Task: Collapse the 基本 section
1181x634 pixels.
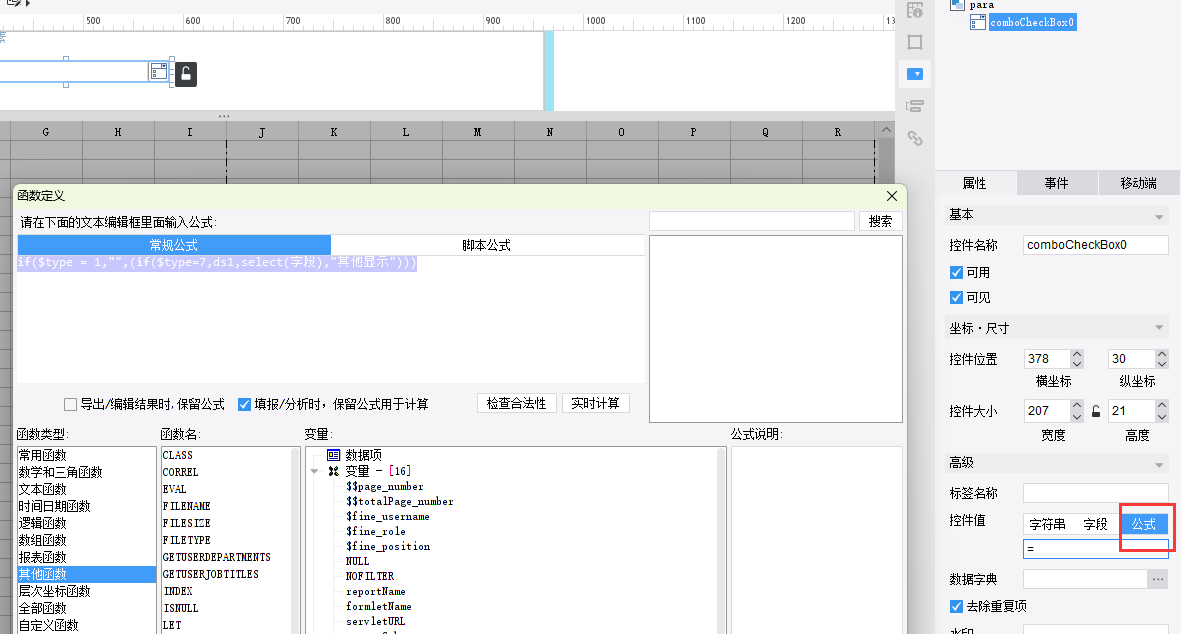Action: (x=1159, y=217)
